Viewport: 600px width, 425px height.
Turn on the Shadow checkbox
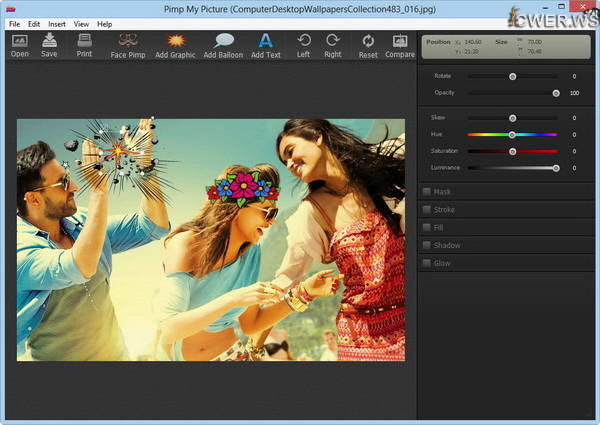[x=426, y=245]
